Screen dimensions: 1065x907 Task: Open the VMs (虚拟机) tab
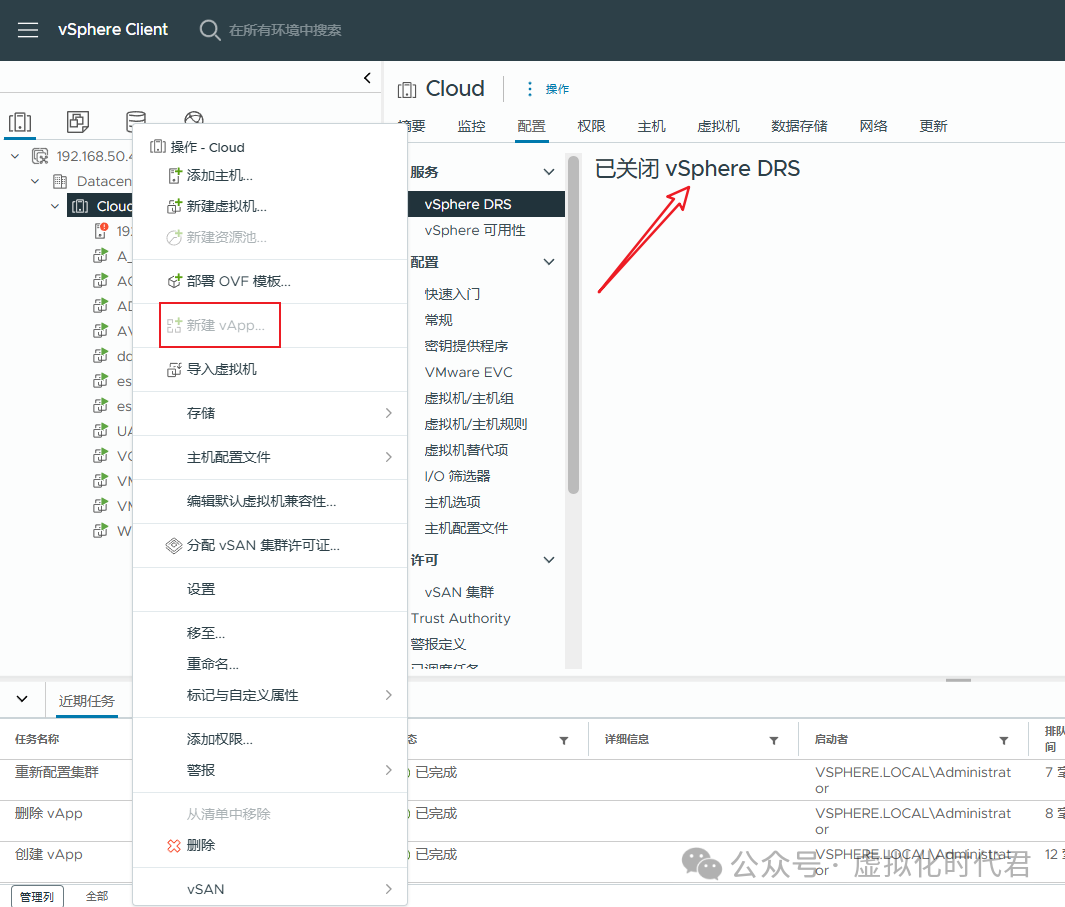click(719, 126)
